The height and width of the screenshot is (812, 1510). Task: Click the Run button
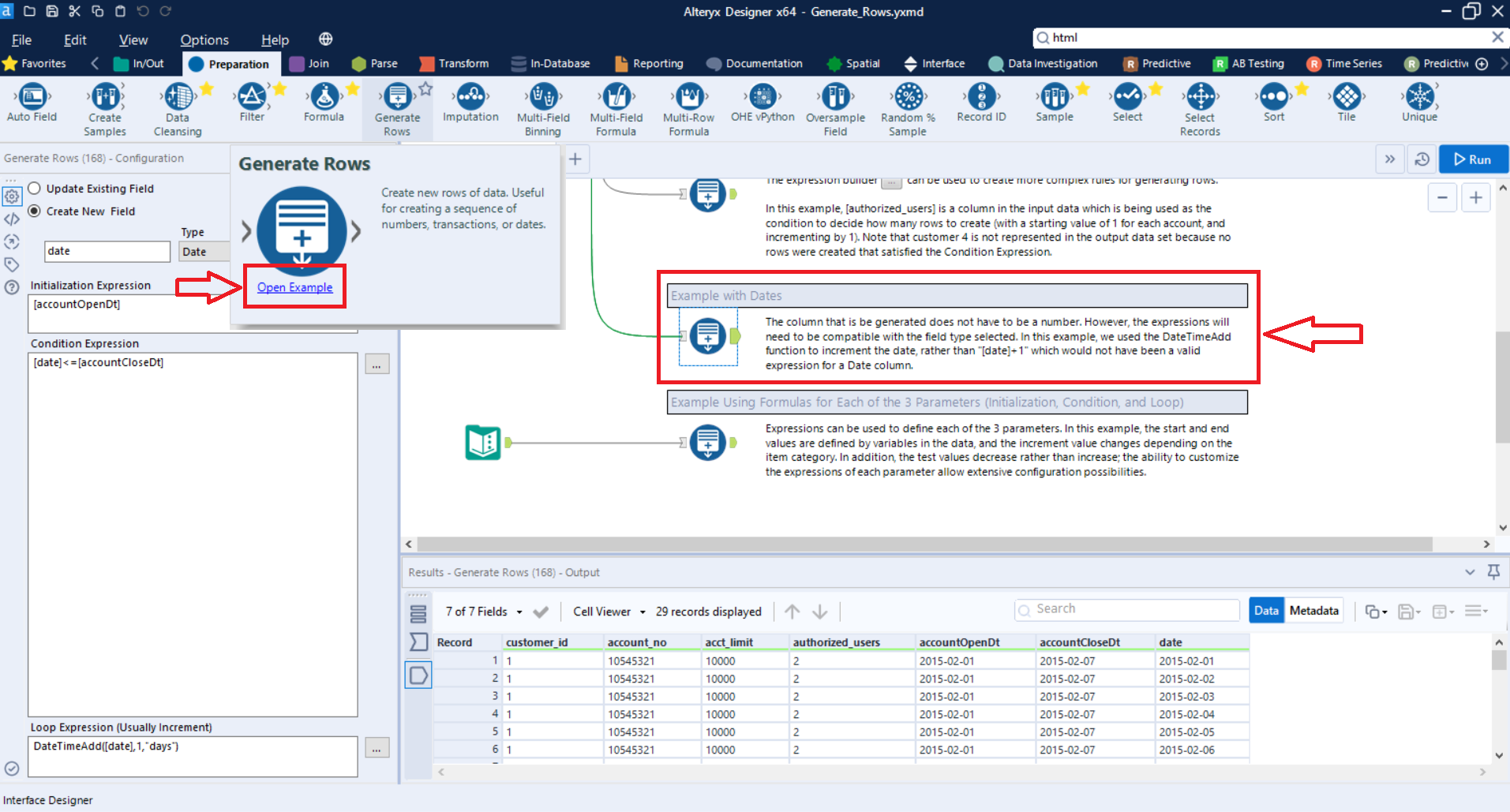point(1473,159)
